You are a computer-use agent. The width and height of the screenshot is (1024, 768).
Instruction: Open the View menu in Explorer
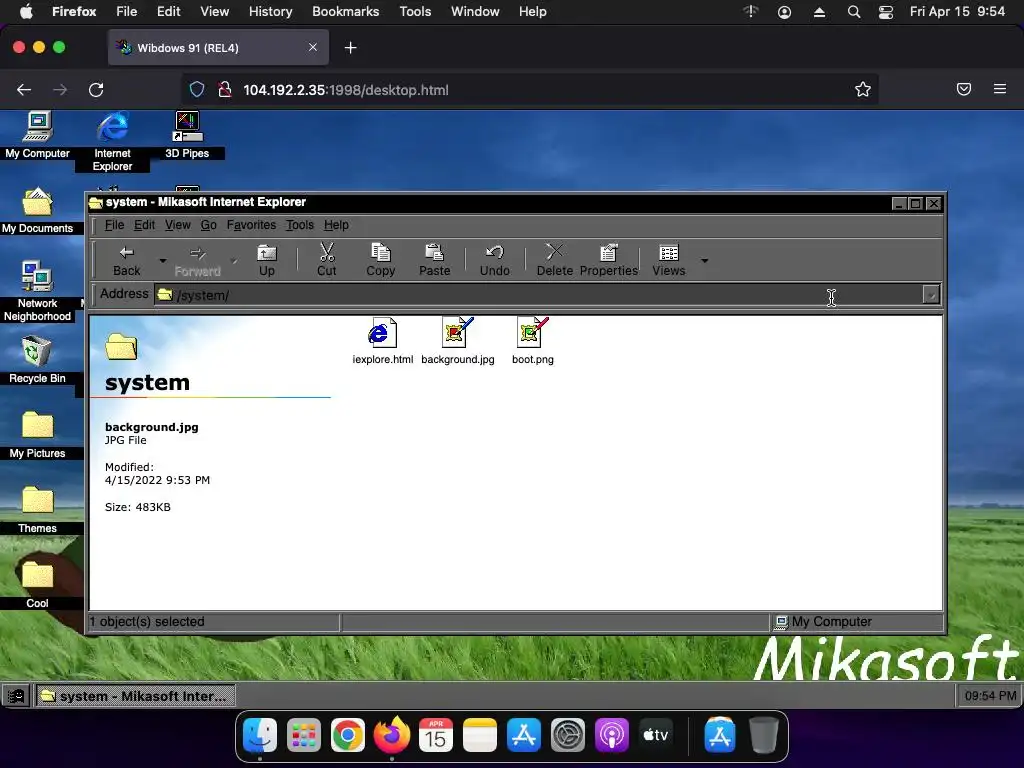tap(178, 225)
